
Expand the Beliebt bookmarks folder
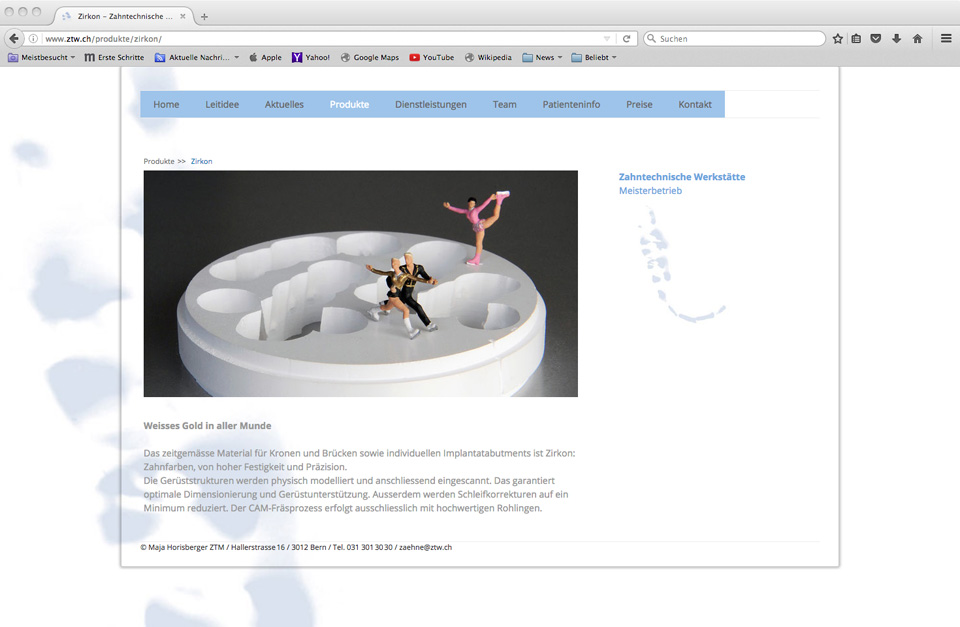pyautogui.click(x=594, y=58)
